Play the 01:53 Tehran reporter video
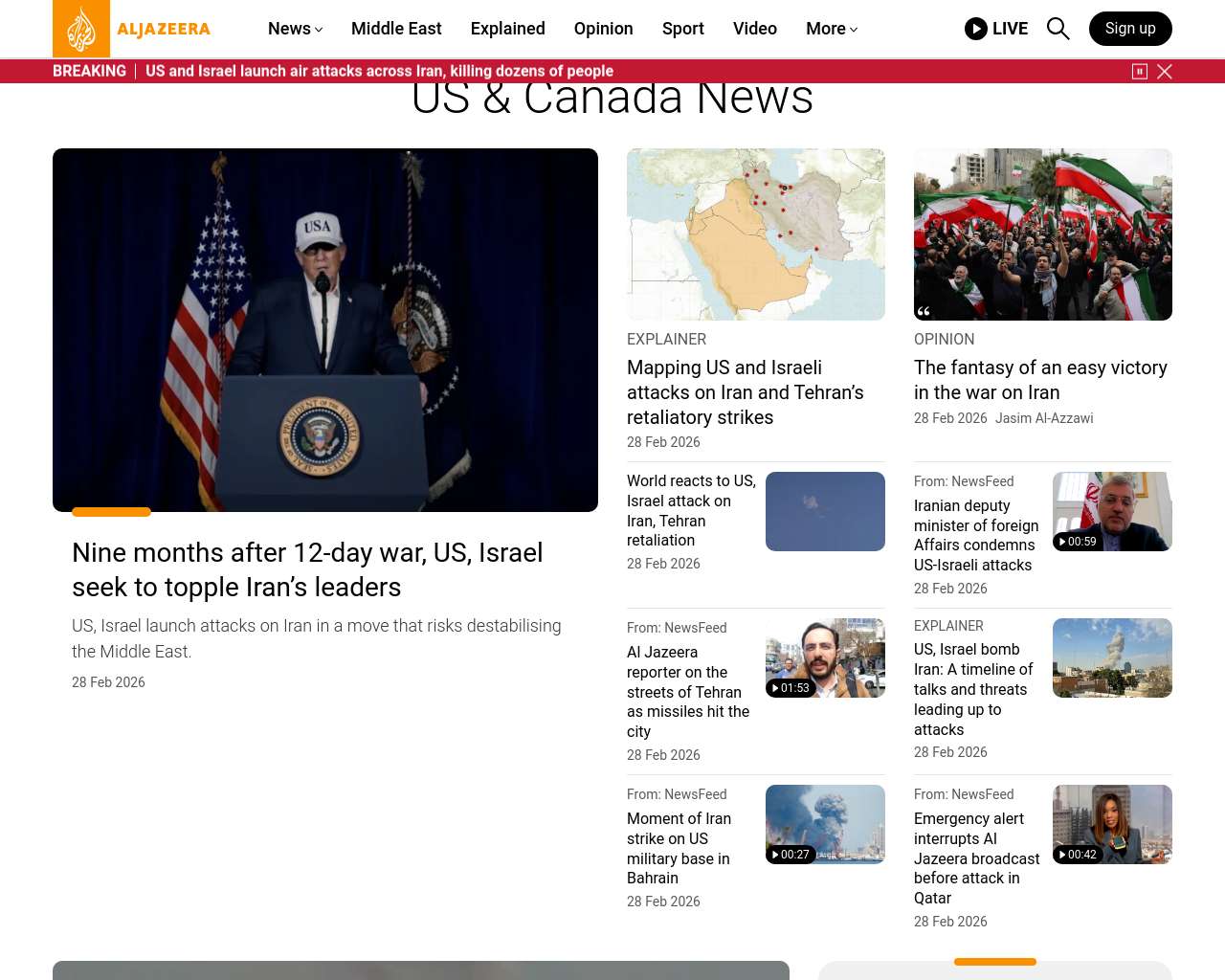1225x980 pixels. click(x=825, y=657)
